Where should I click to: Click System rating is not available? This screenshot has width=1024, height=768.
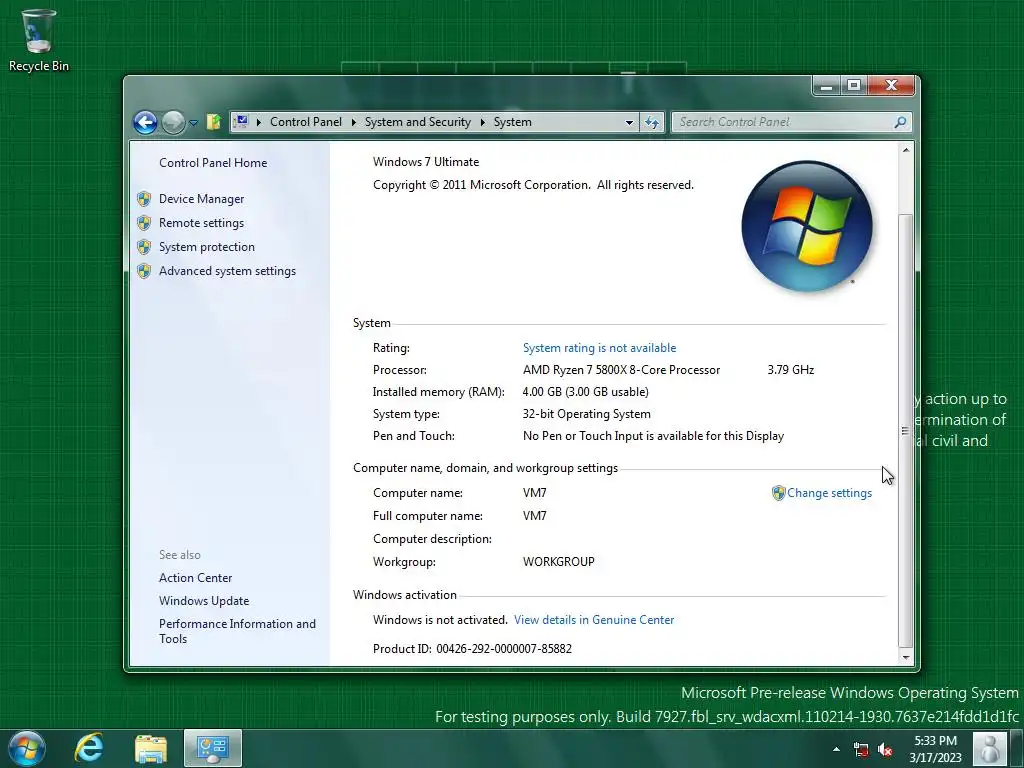tap(600, 348)
